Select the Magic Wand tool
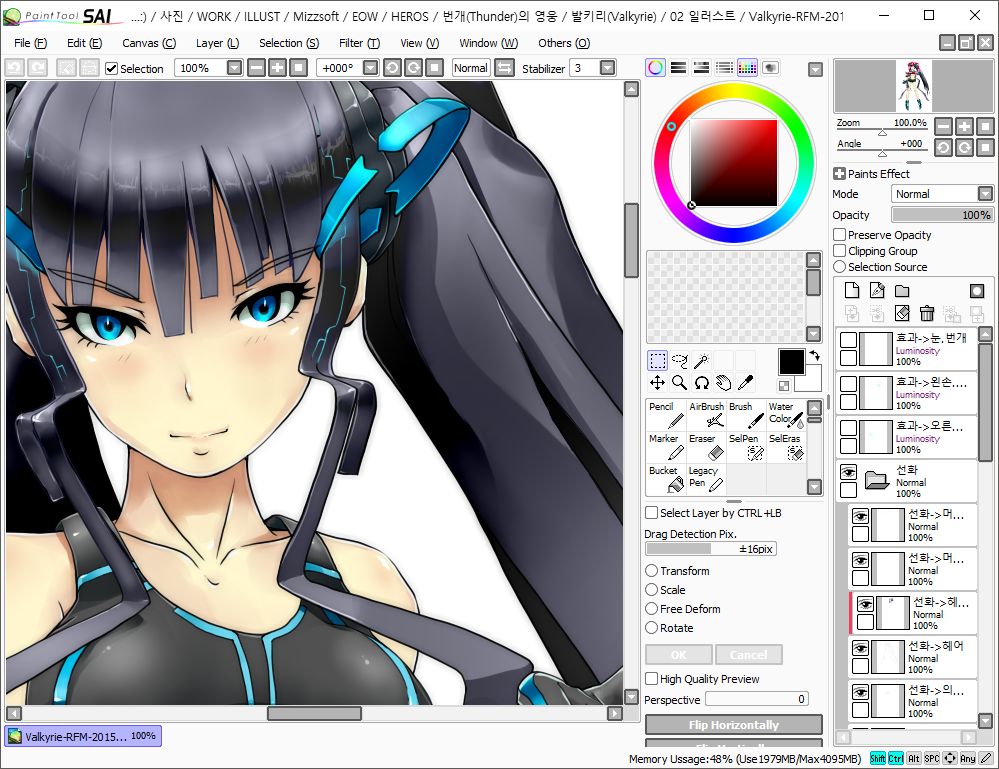Screen dimensions: 999x769 [x=701, y=361]
